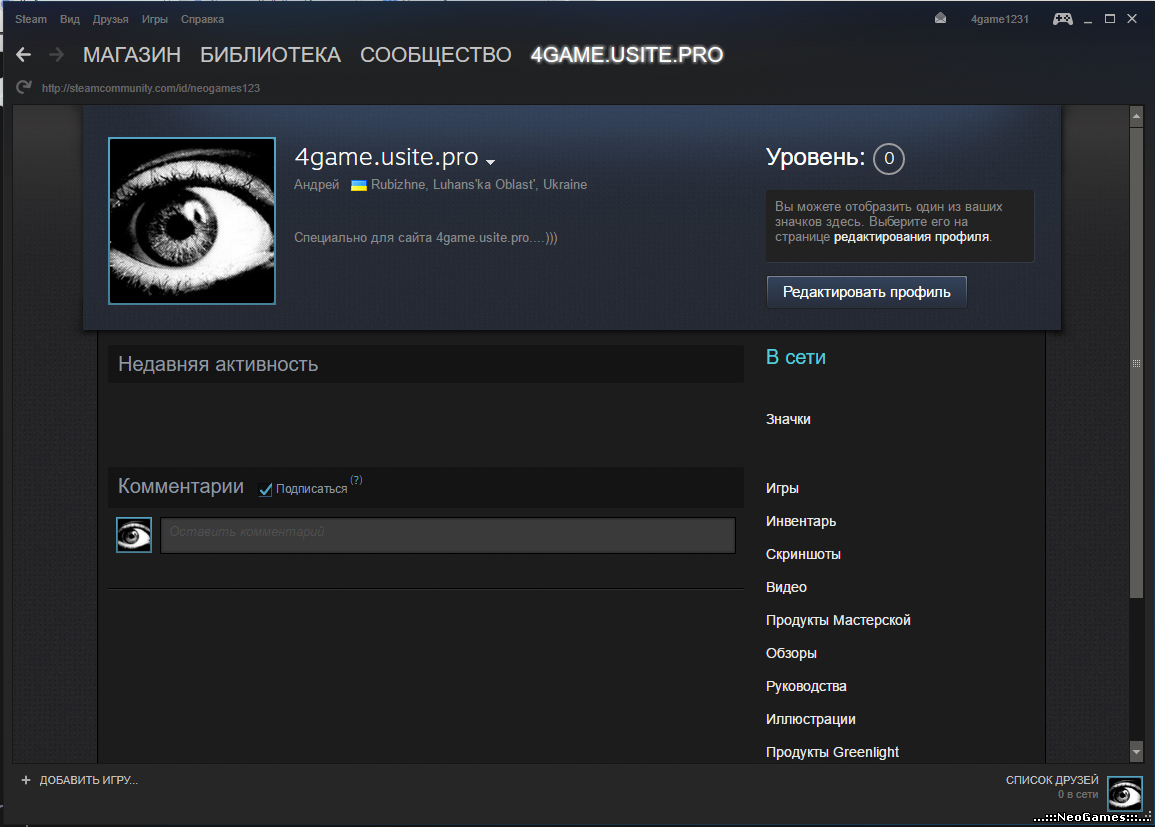Open the Steam menu
Image resolution: width=1155 pixels, height=827 pixels.
click(31, 19)
